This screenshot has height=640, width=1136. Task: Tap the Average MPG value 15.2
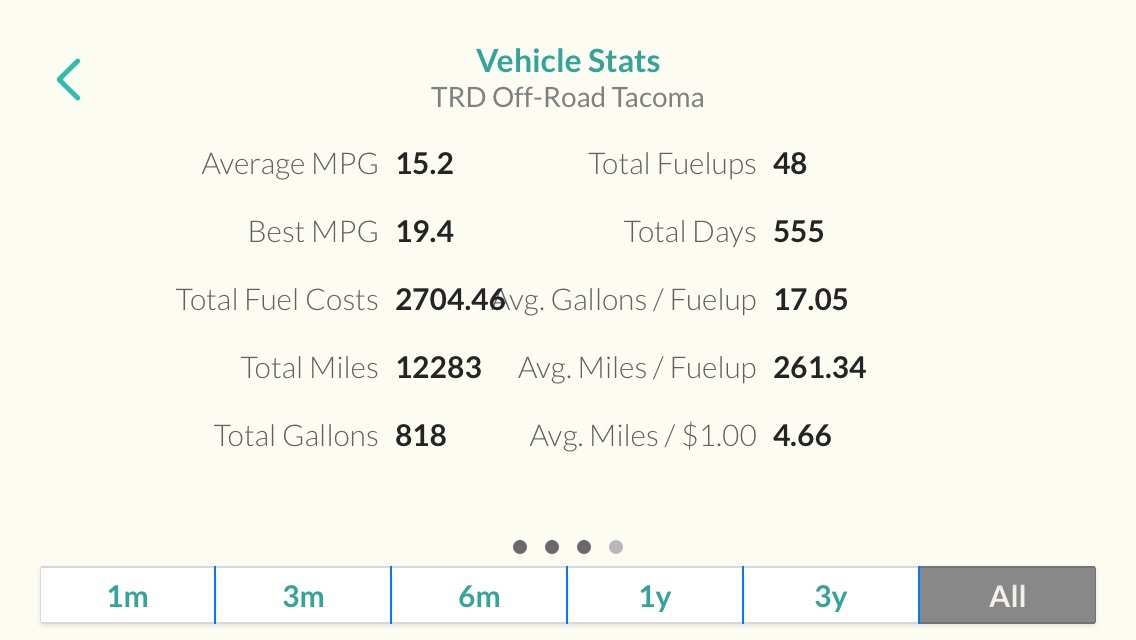pos(425,164)
